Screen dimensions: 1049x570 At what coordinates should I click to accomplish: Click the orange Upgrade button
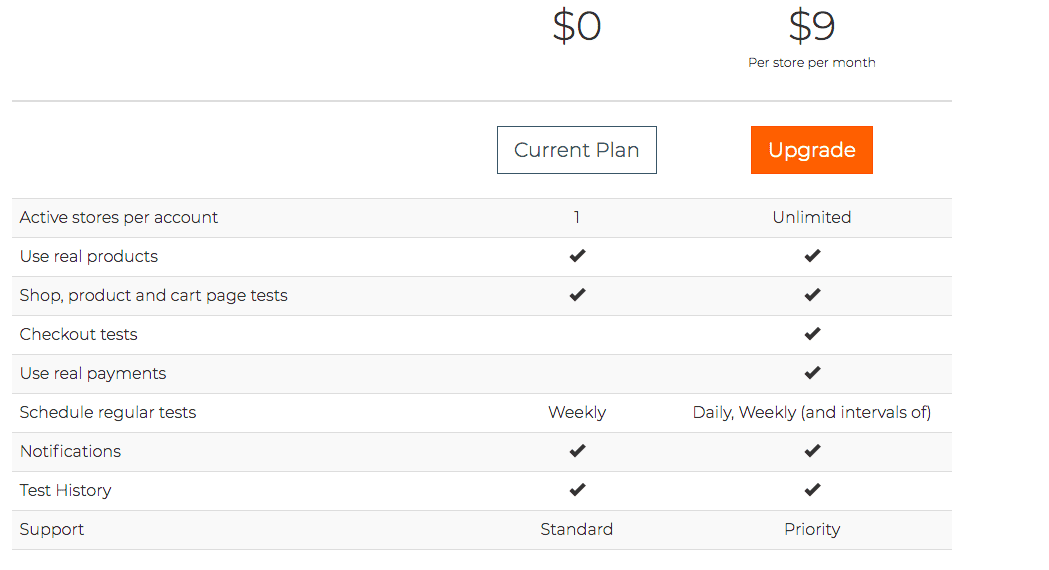pos(812,150)
